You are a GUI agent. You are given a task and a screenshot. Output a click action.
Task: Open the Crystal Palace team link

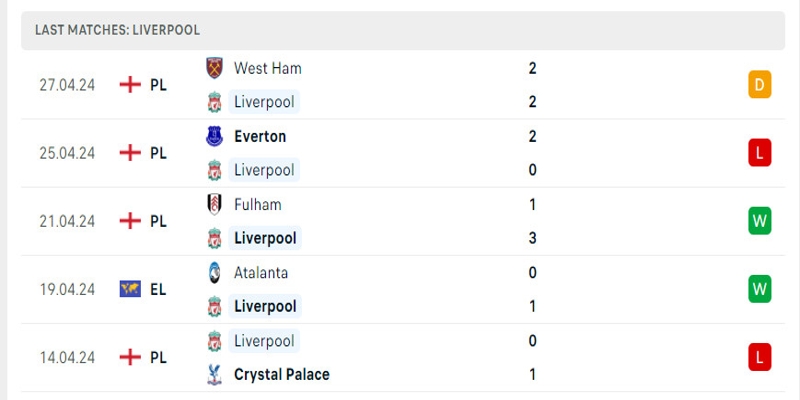(x=281, y=374)
